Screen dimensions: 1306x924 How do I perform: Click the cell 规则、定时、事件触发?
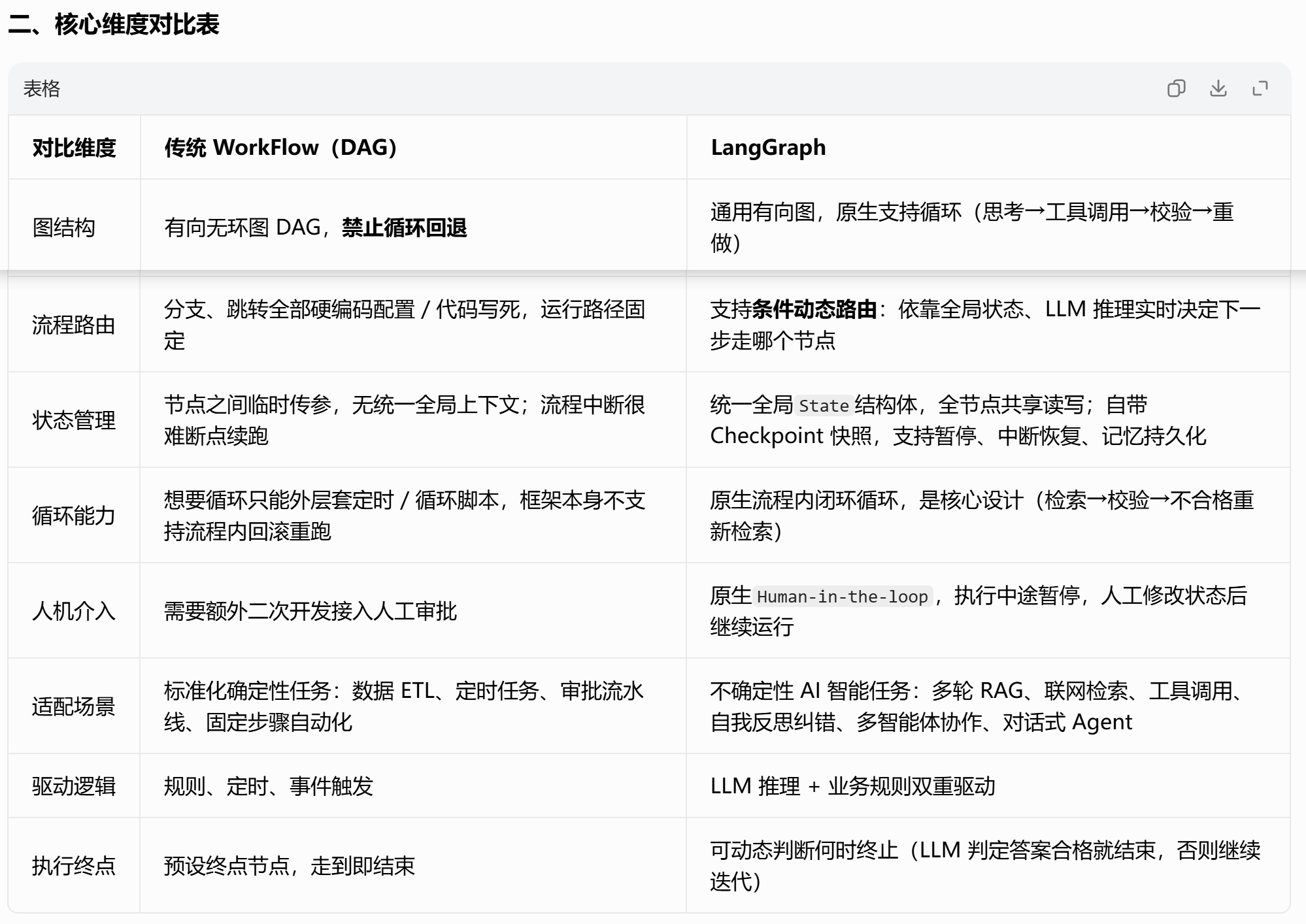pos(413,785)
